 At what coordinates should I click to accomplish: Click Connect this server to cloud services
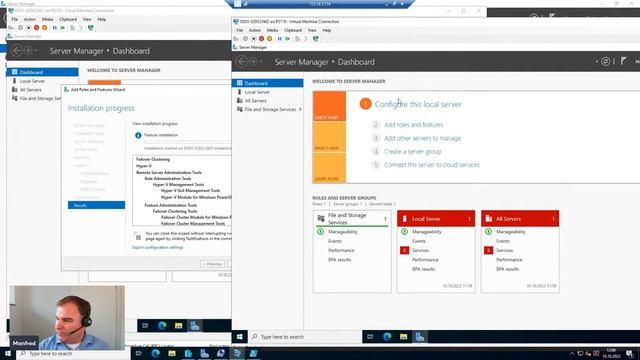(x=432, y=165)
